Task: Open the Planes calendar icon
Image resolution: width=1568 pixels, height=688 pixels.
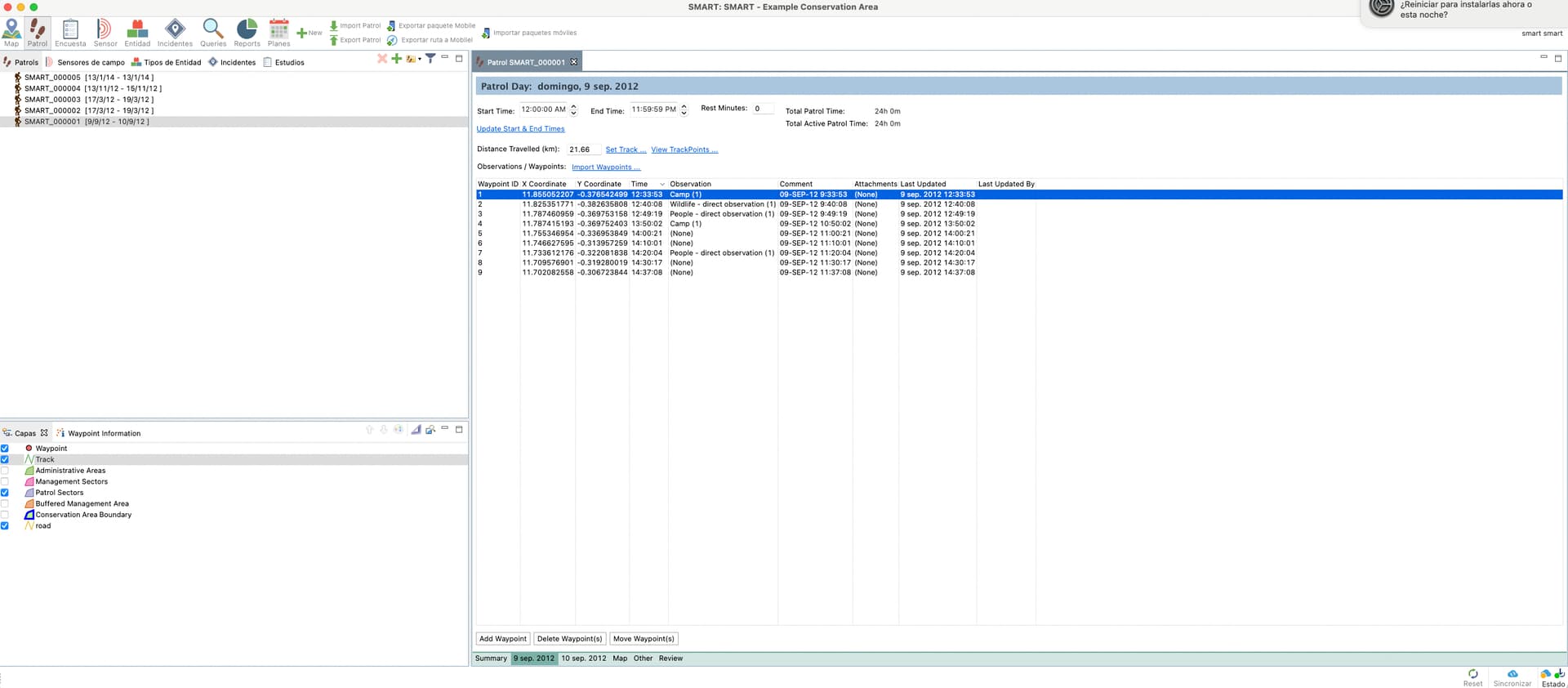Action: click(x=278, y=31)
